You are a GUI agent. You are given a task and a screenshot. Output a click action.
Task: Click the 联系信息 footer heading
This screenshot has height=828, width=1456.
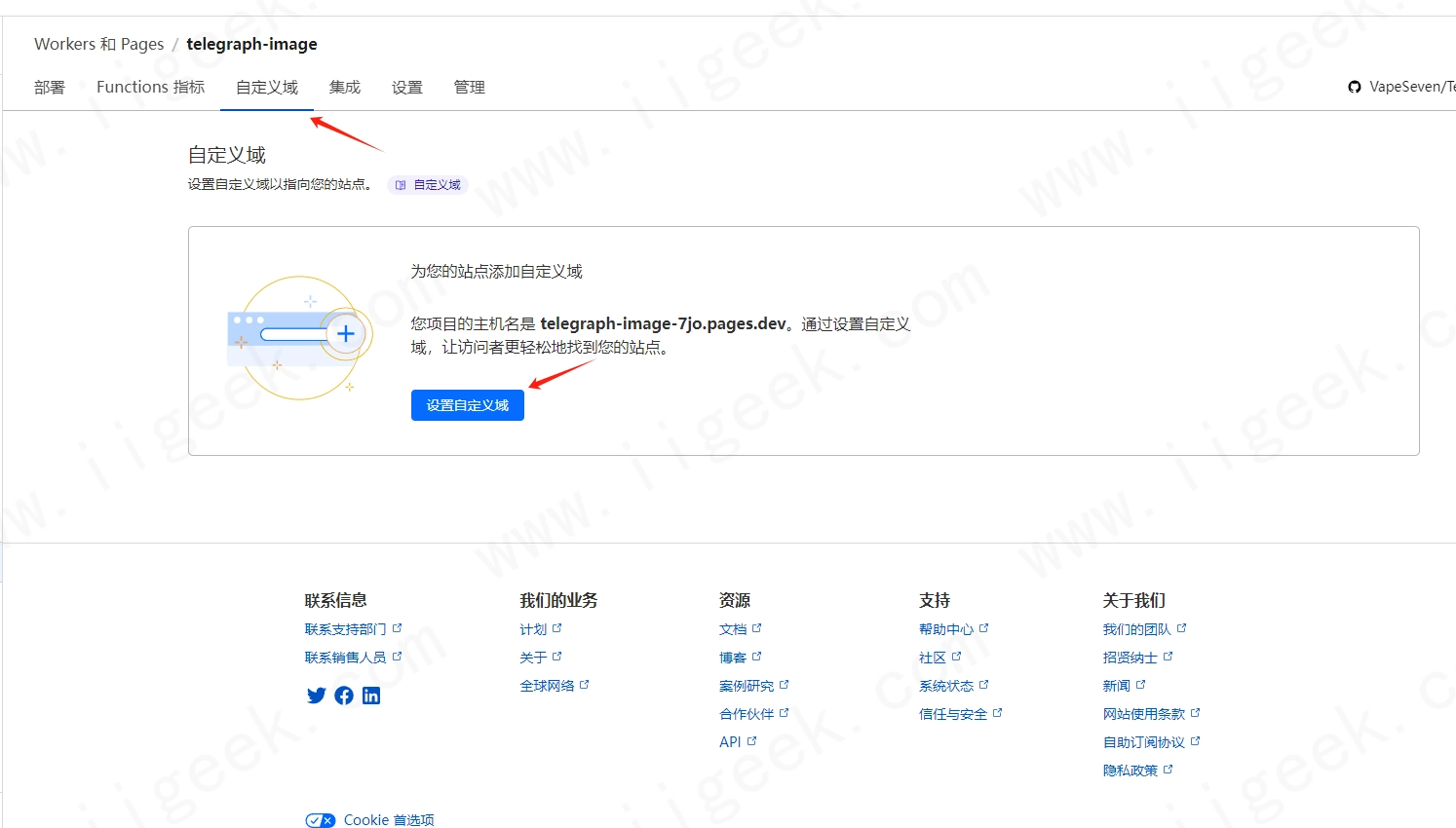coord(336,600)
